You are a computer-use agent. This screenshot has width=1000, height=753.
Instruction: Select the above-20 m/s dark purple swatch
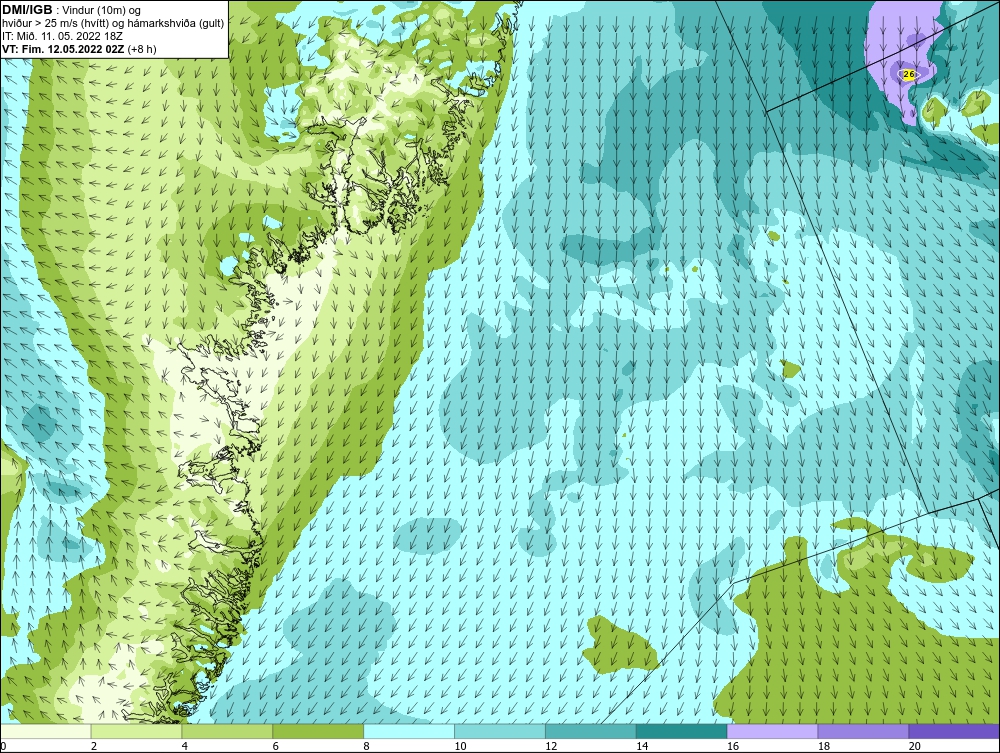[x=954, y=731]
